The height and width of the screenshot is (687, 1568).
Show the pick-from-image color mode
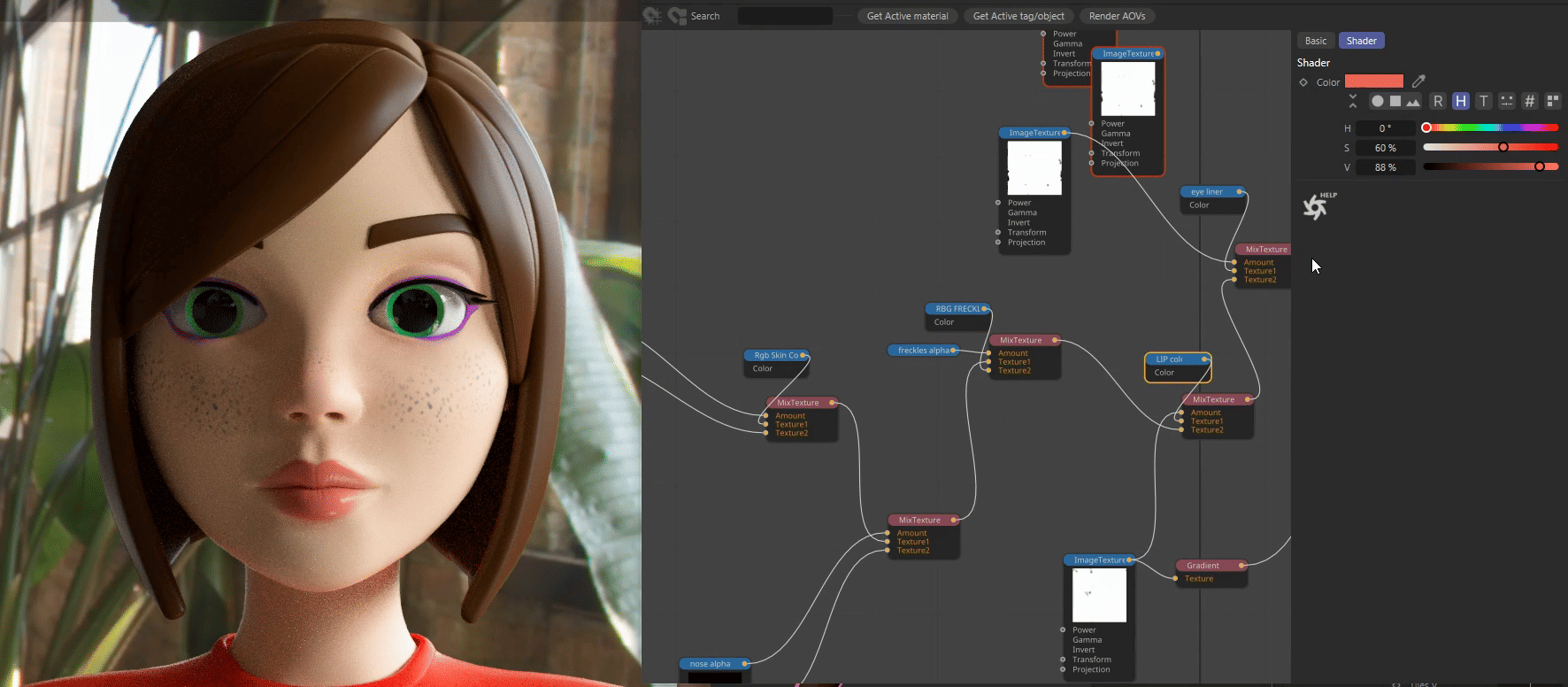1413,102
